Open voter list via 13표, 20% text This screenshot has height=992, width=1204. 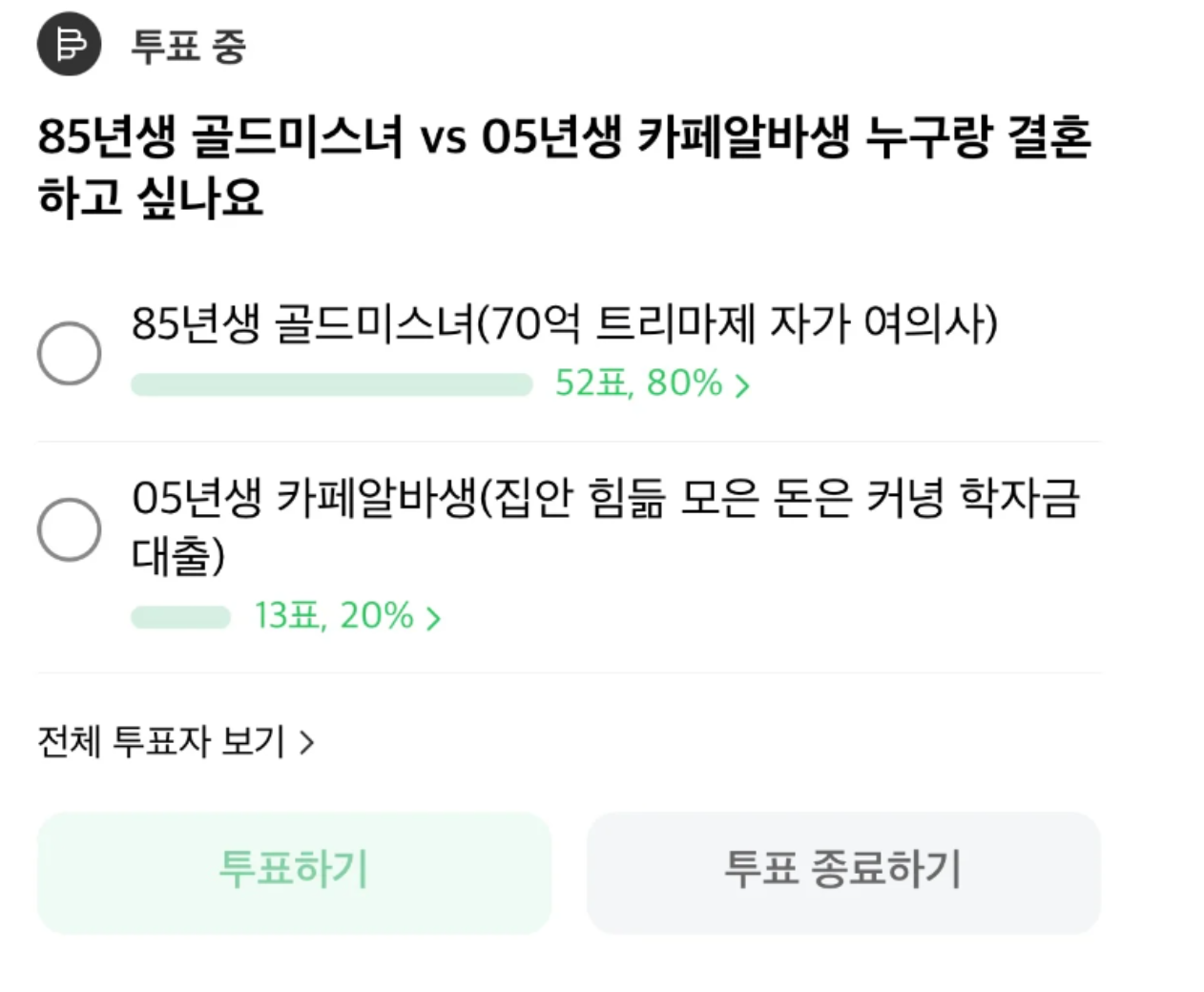pos(333,616)
